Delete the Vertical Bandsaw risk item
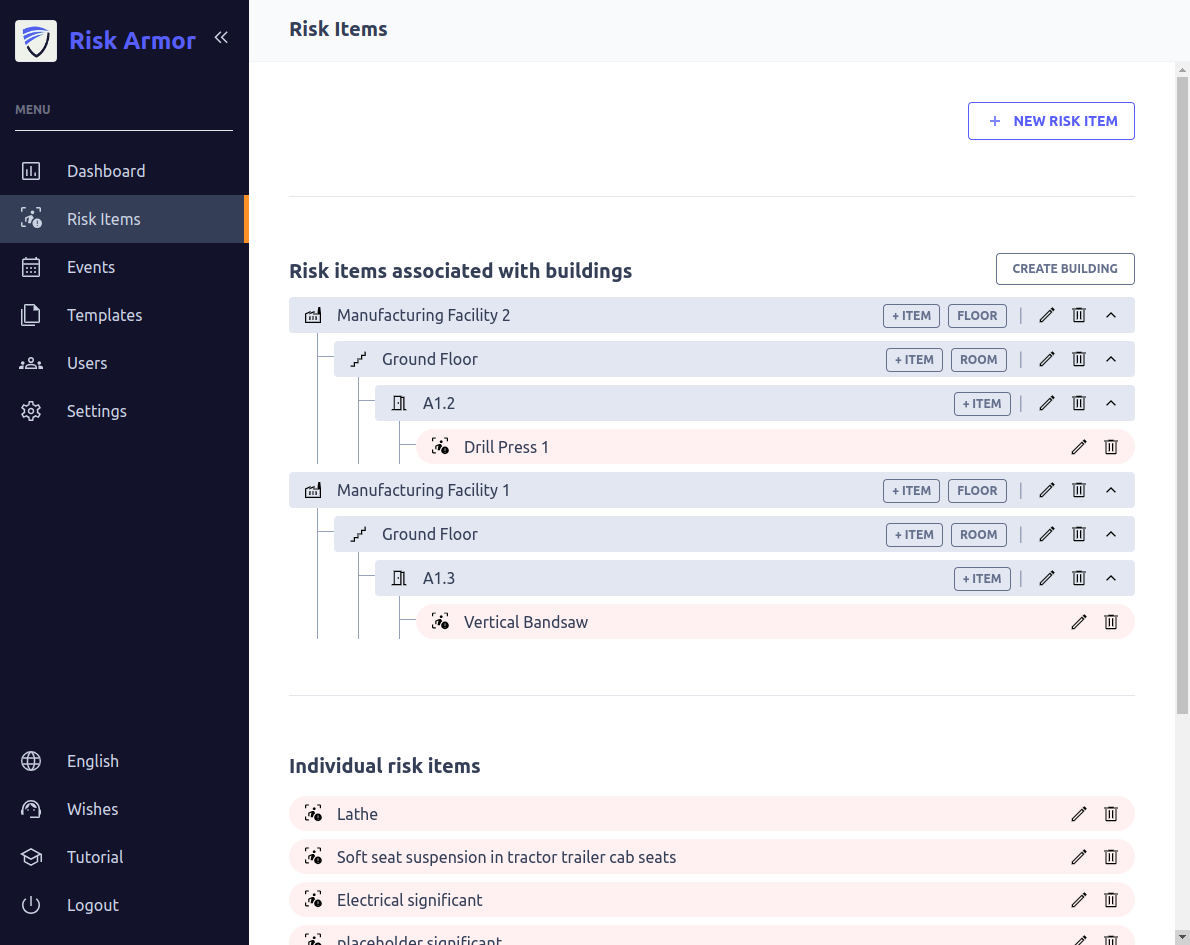 tap(1110, 622)
